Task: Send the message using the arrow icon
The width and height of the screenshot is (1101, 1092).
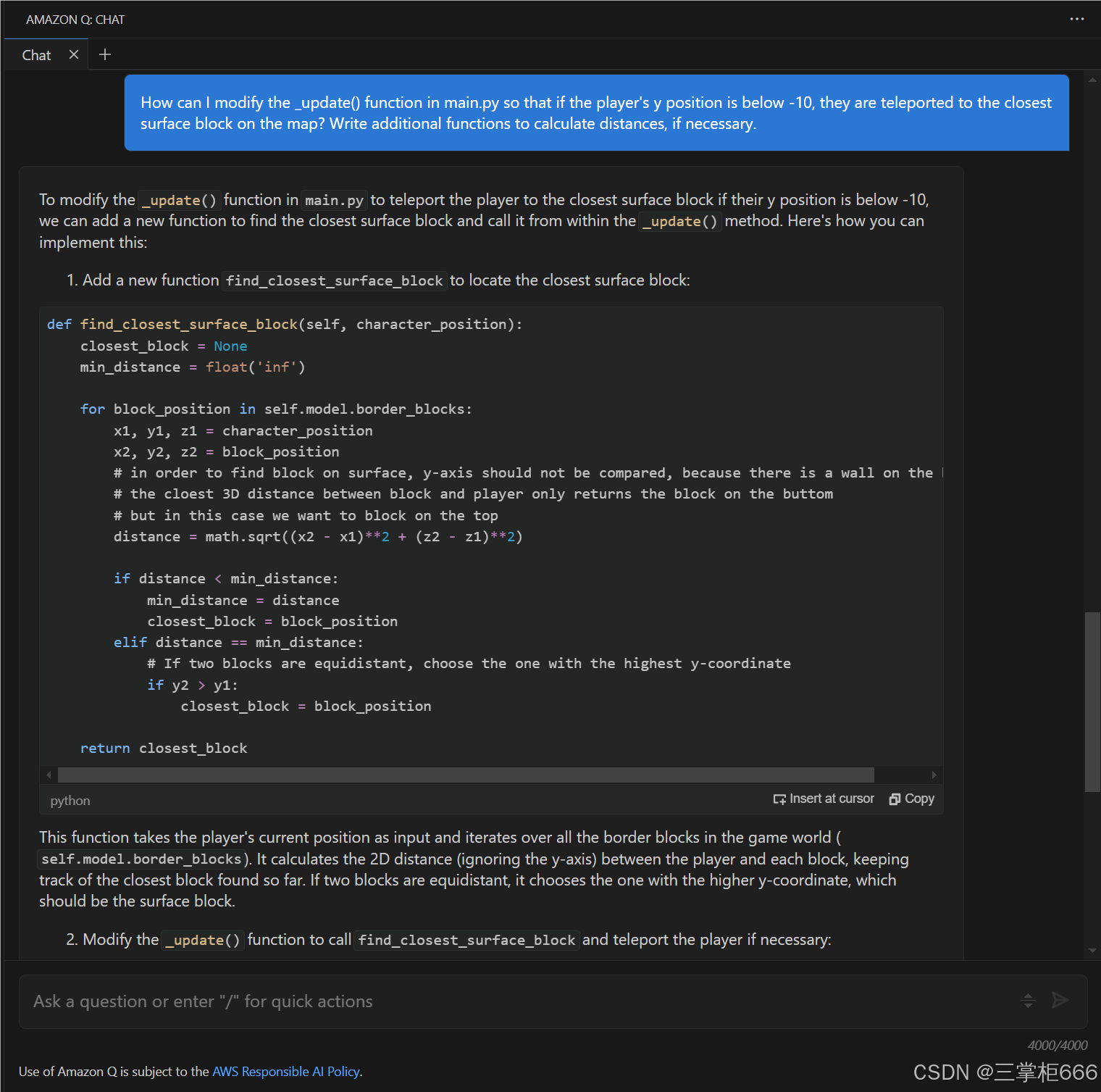Action: click(x=1060, y=1001)
